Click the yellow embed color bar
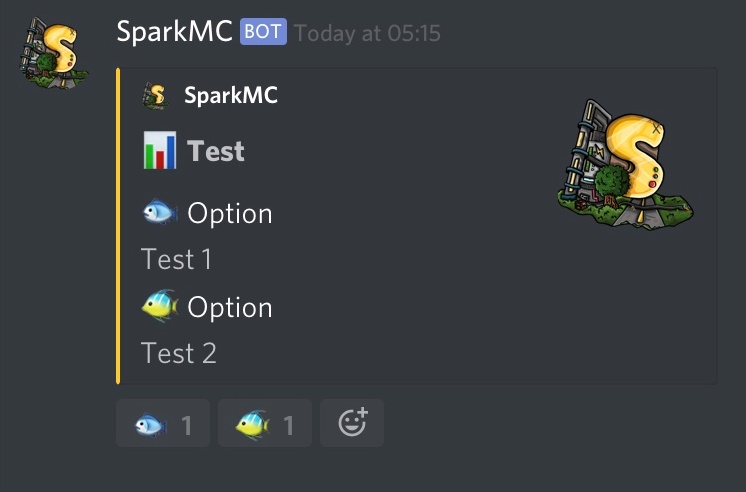Viewport: 746px width, 492px height. coord(118,226)
